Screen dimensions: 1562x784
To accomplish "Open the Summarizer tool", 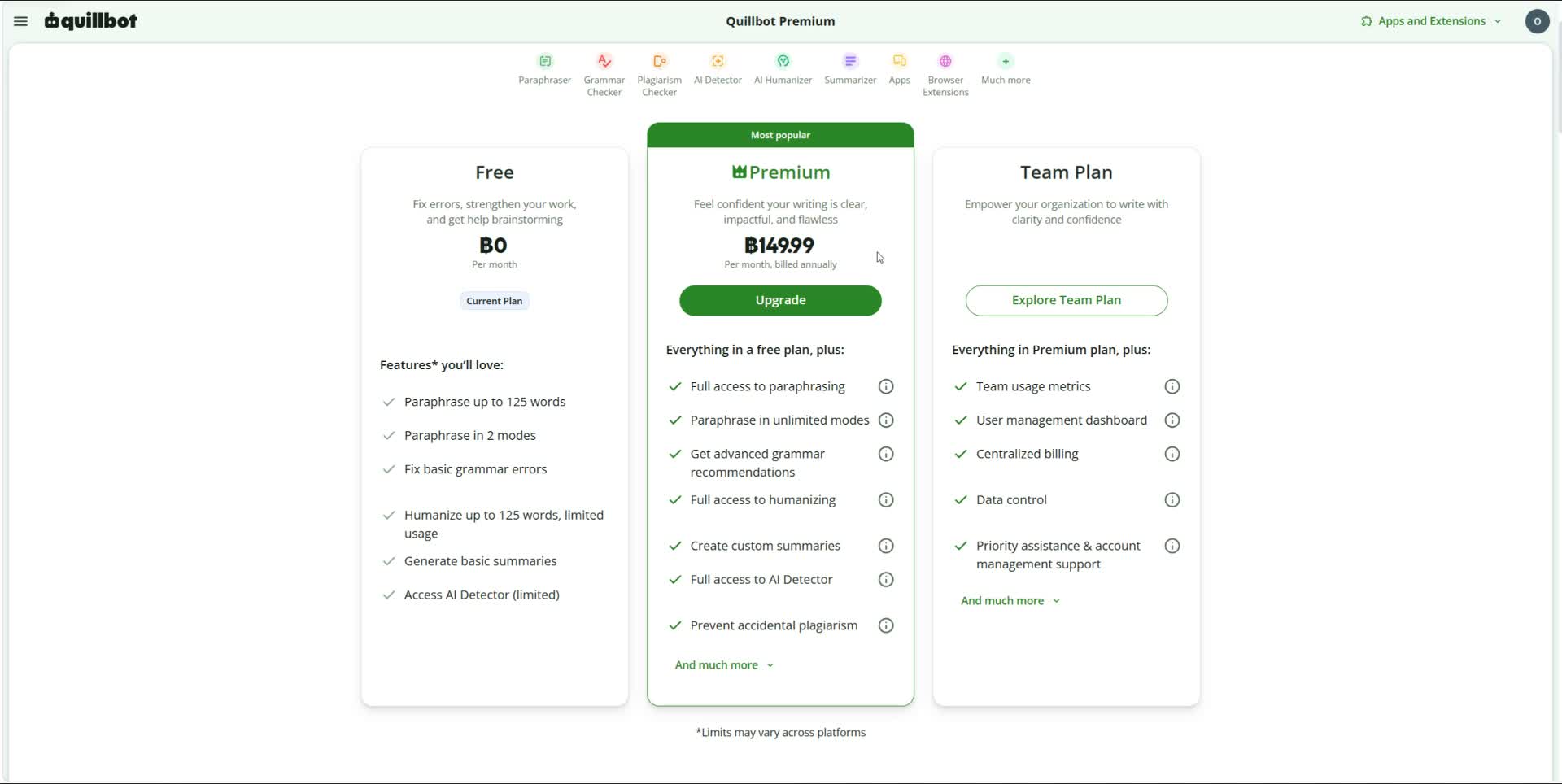I will [x=850, y=69].
